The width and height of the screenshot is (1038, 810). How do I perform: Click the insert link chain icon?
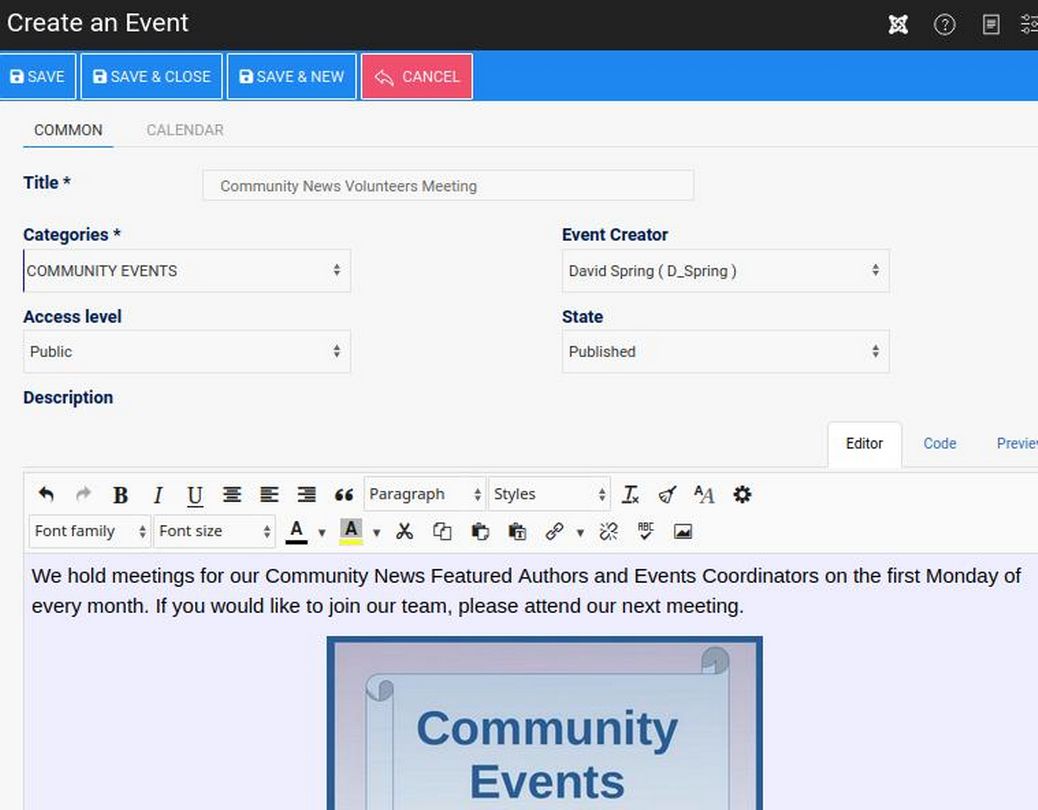tap(554, 531)
